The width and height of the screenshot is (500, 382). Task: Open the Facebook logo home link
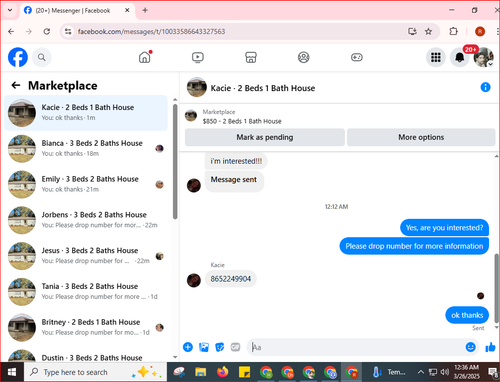pos(18,57)
